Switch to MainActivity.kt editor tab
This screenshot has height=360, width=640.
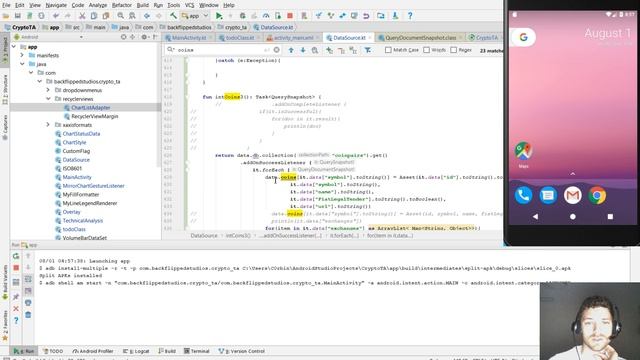coord(189,38)
